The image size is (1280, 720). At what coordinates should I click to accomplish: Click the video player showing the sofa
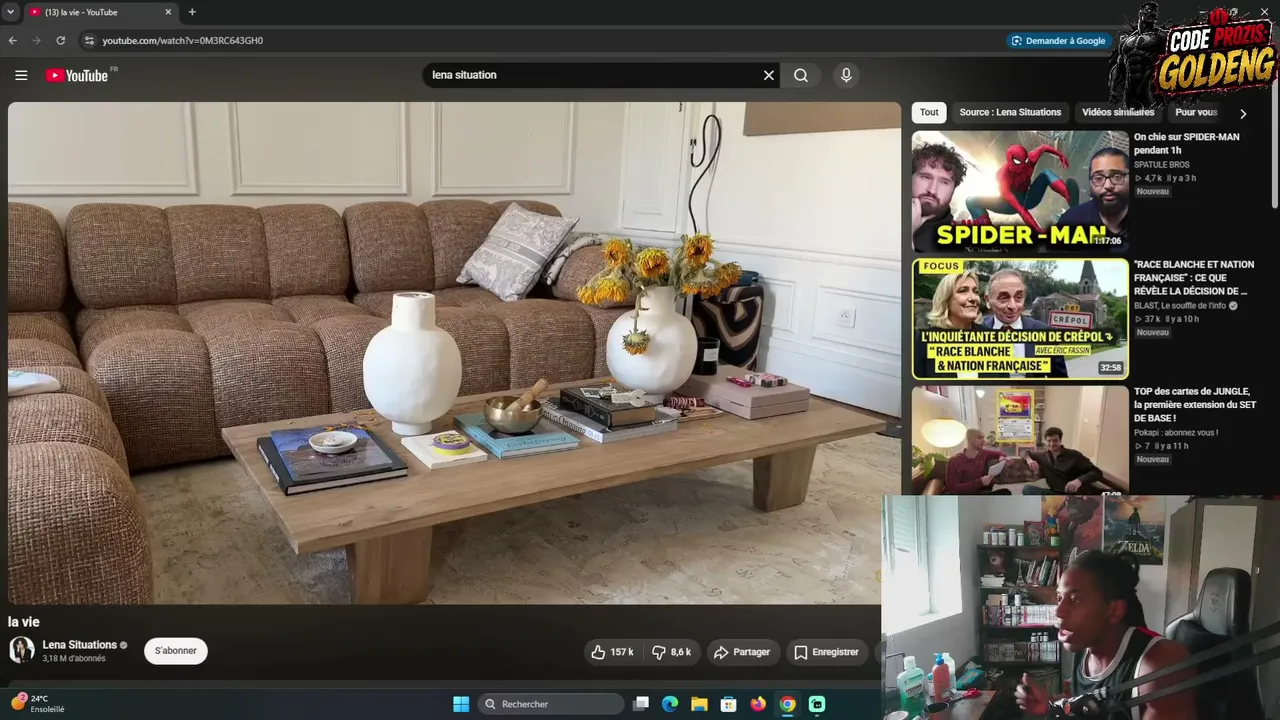tap(454, 353)
